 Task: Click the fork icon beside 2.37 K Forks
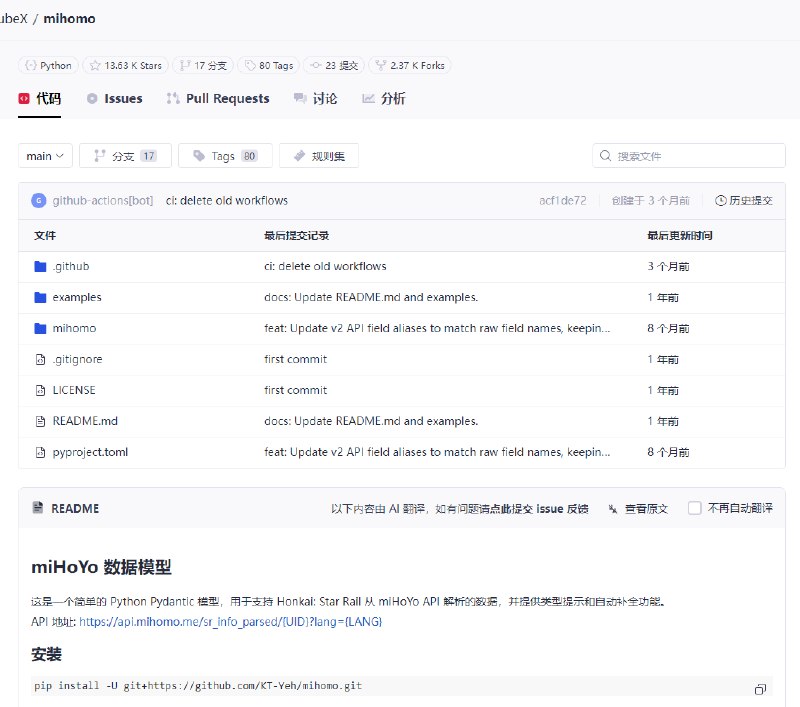pyautogui.click(x=379, y=65)
